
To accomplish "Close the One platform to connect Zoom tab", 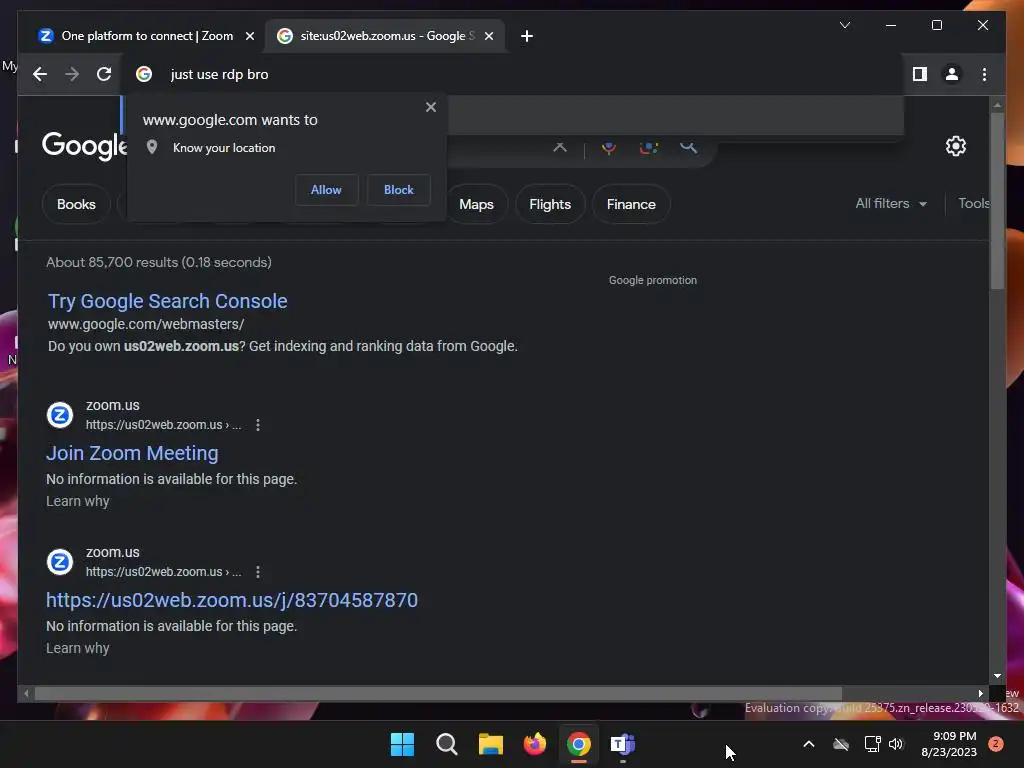I will pyautogui.click(x=249, y=36).
